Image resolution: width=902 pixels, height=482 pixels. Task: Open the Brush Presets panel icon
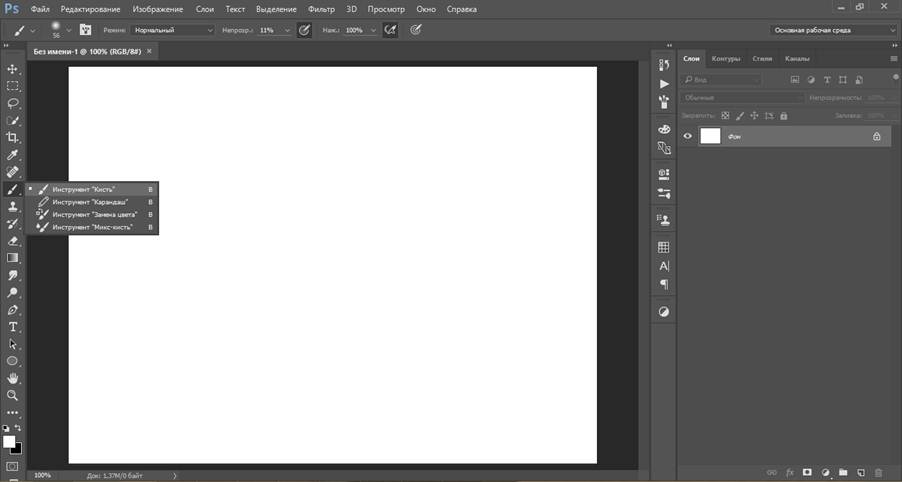(664, 102)
